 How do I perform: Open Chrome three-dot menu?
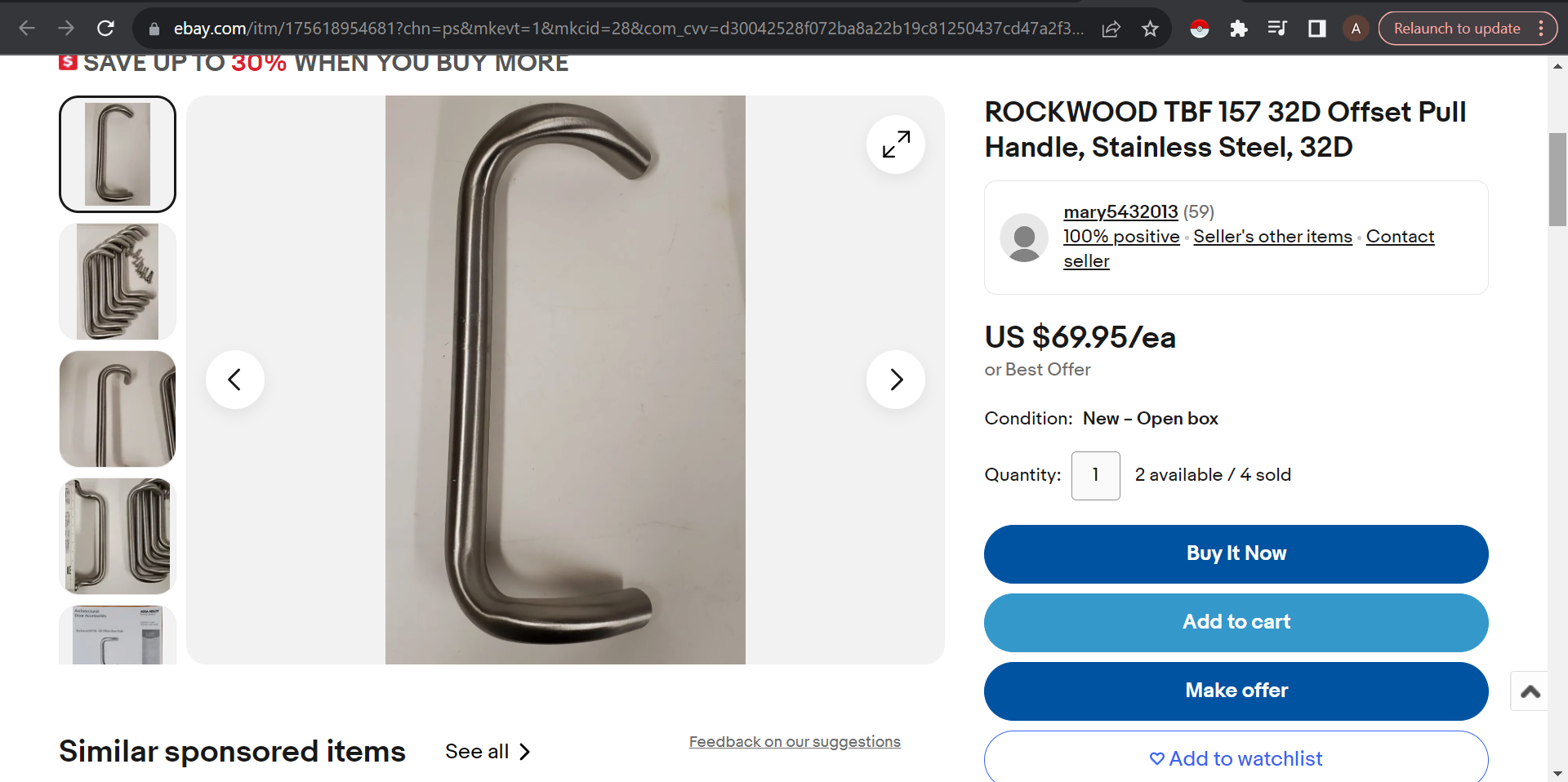[x=1541, y=29]
